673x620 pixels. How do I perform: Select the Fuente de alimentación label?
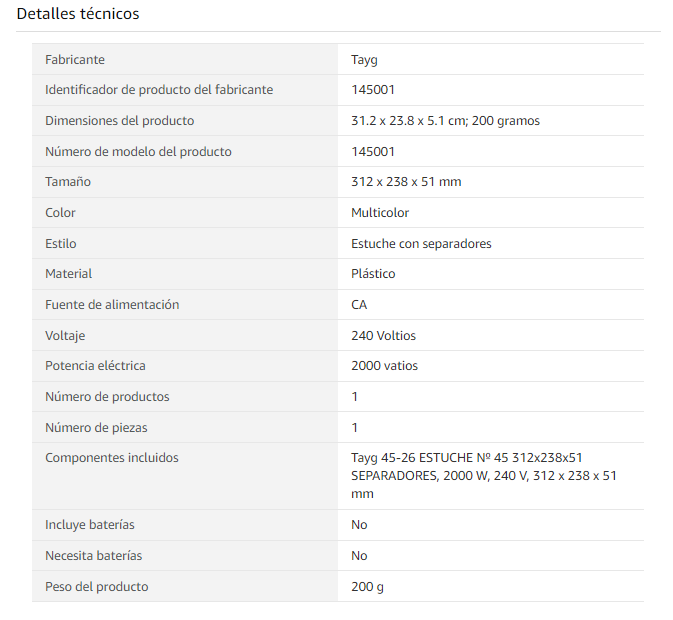112,304
